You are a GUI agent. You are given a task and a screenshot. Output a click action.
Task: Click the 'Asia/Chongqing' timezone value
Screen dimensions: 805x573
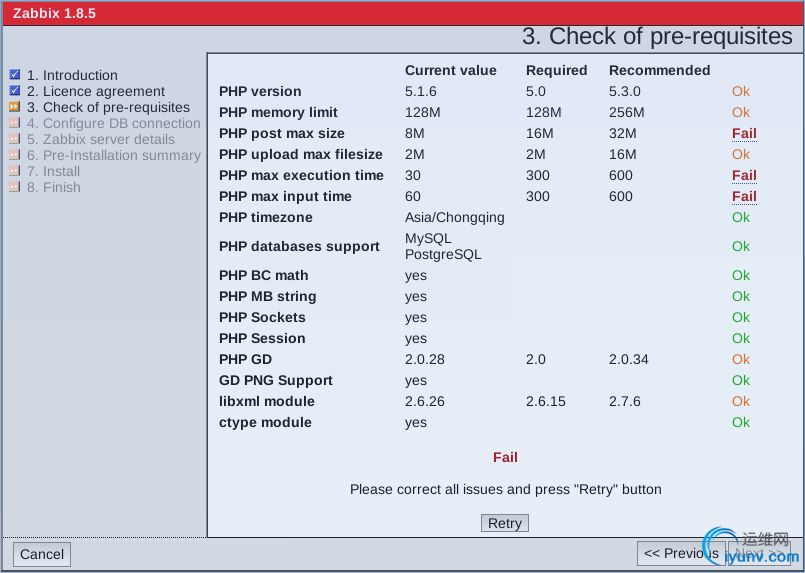click(455, 218)
